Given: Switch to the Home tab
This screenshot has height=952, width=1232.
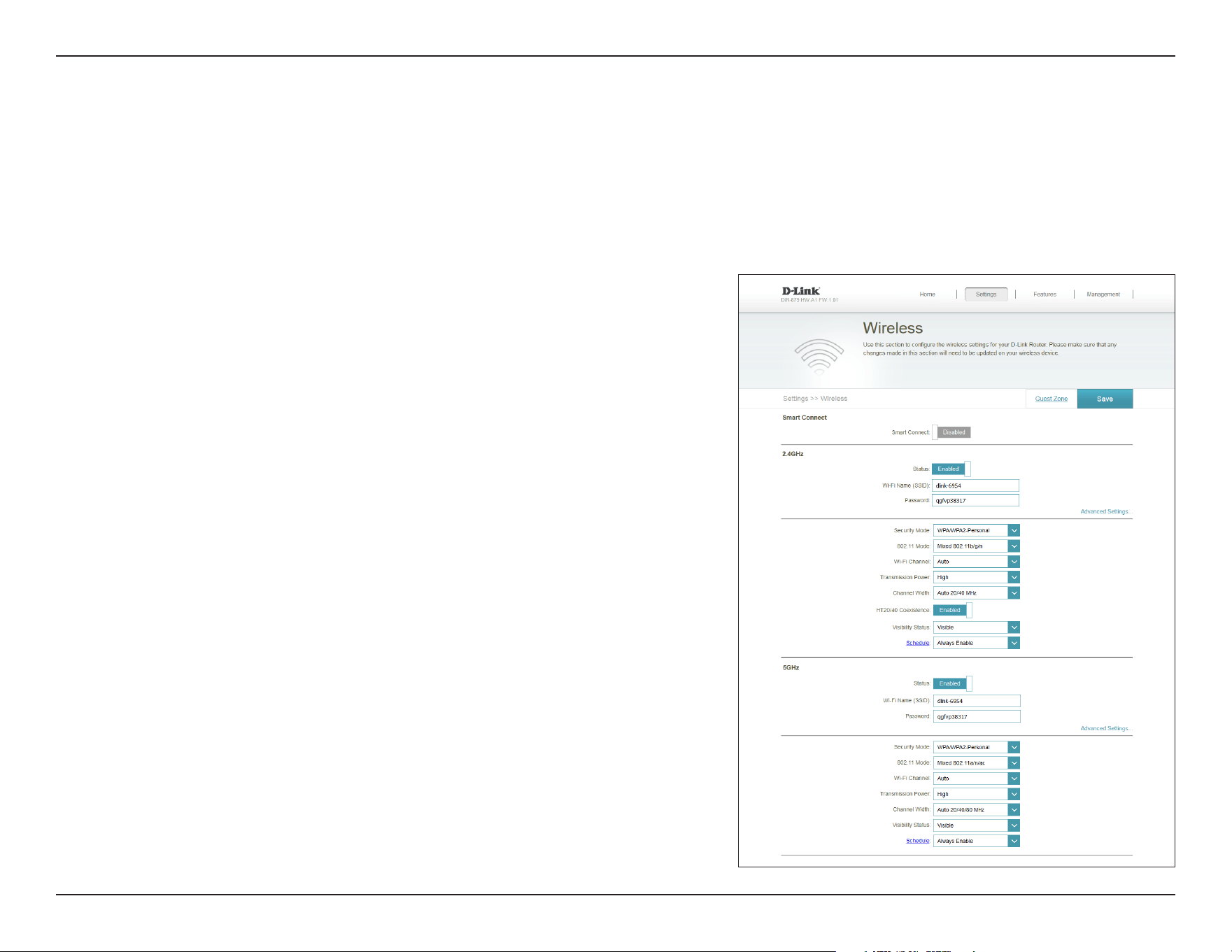Looking at the screenshot, I should click(x=927, y=294).
